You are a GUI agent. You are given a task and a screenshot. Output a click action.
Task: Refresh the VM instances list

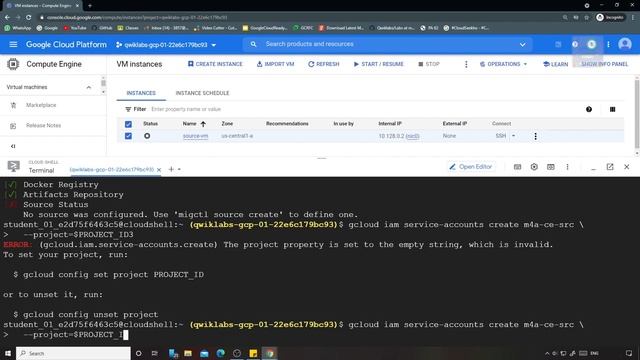324,64
